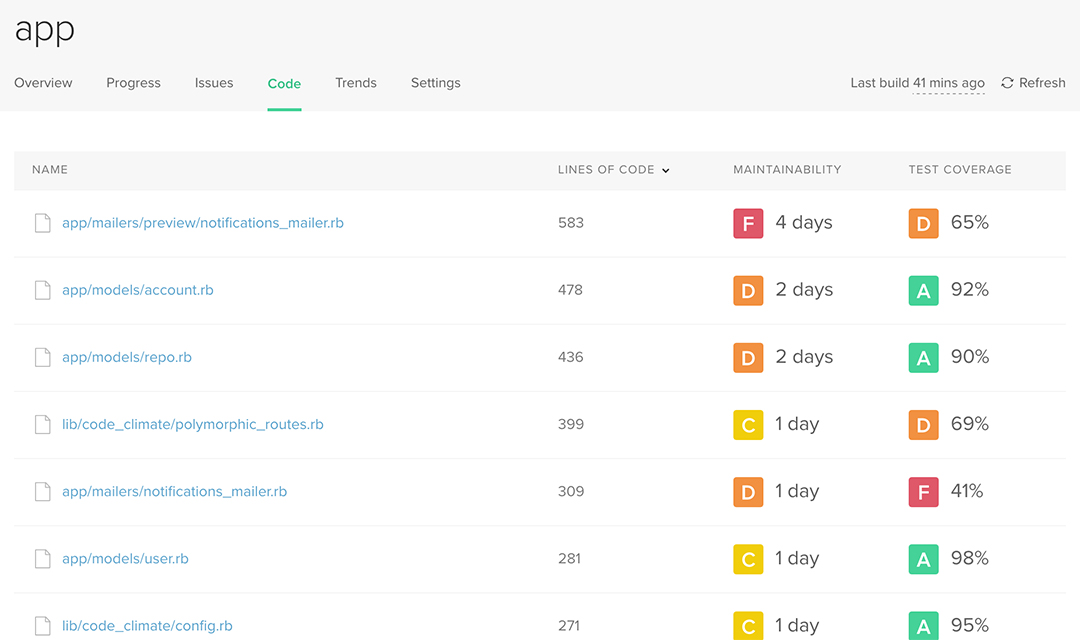Click the file icon beside app/models/account.rb

coord(43,290)
